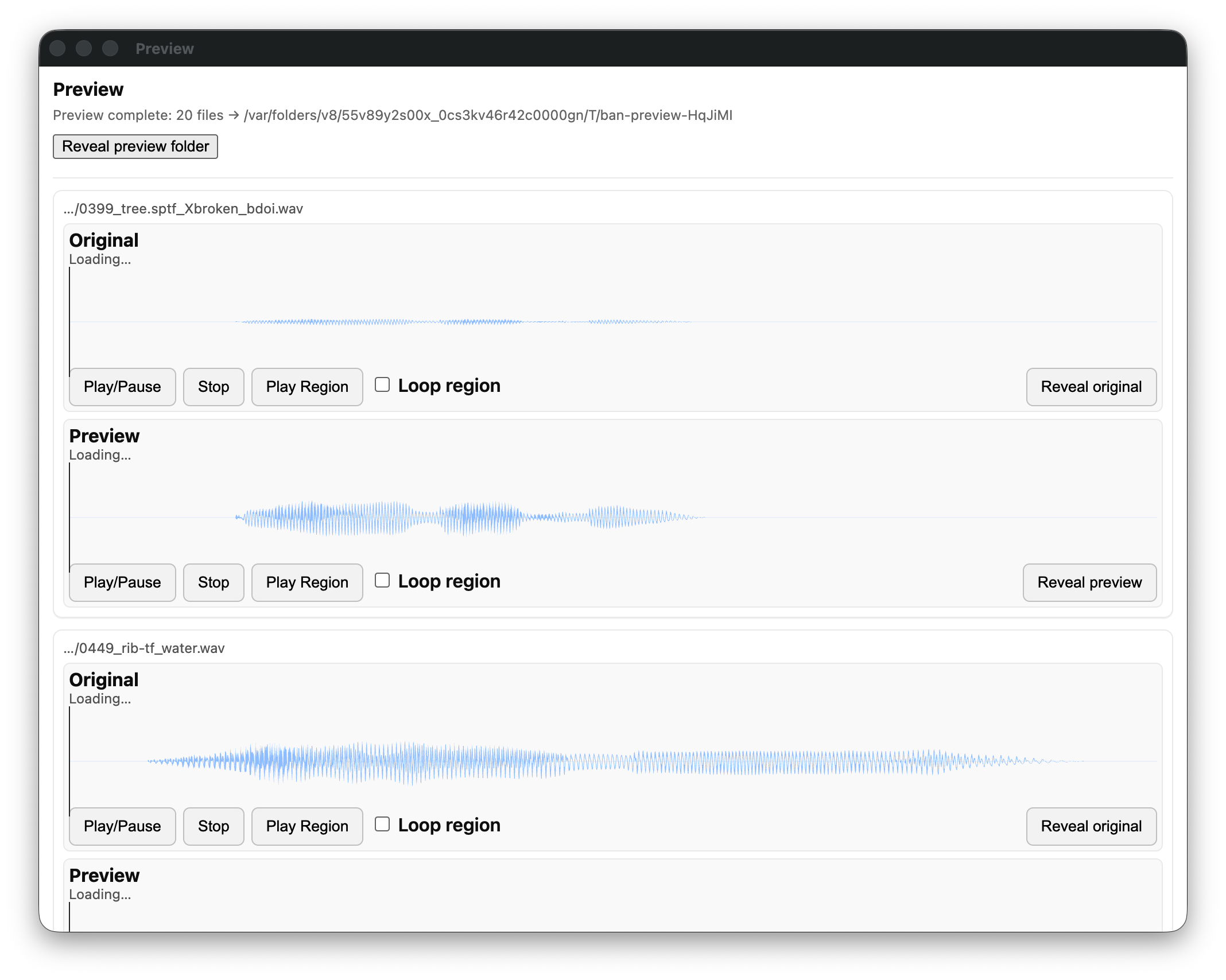Stop playback of 0449_rib-tf_water Original

point(213,826)
